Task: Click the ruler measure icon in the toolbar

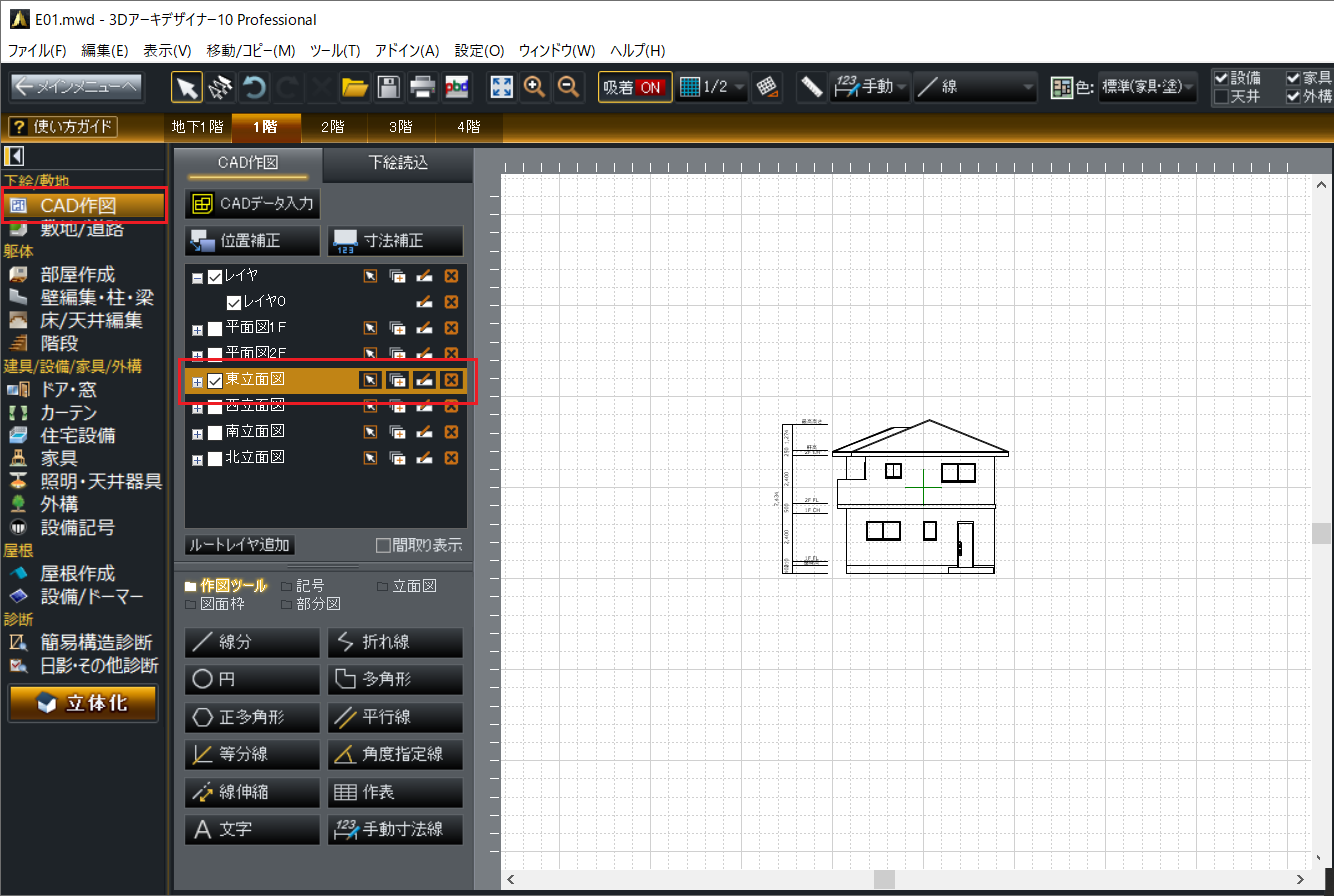Action: coord(811,87)
